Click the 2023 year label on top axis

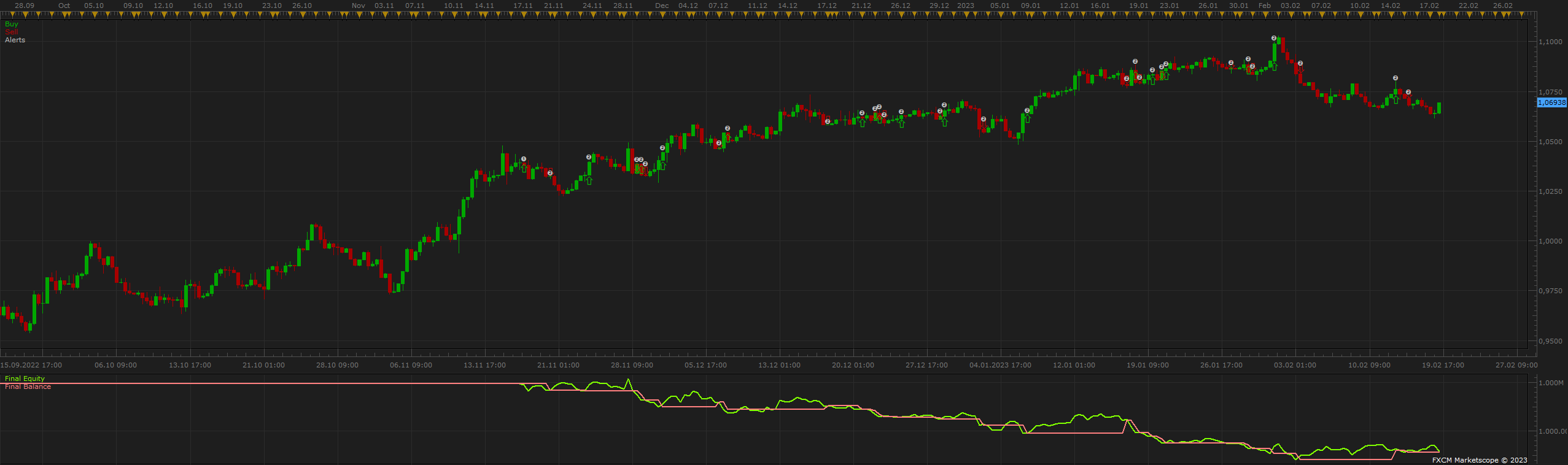tap(966, 6)
